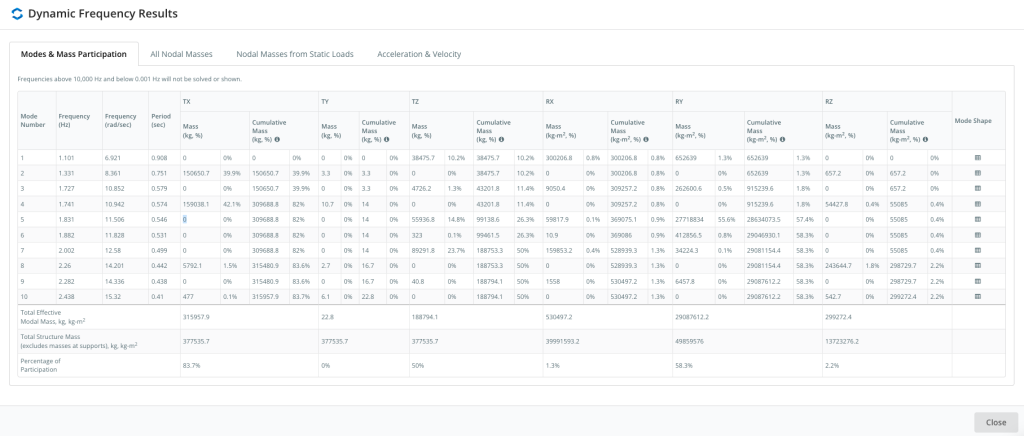1024x436 pixels.
Task: Select Modes & Mass Participation tab
Action: pos(74,54)
